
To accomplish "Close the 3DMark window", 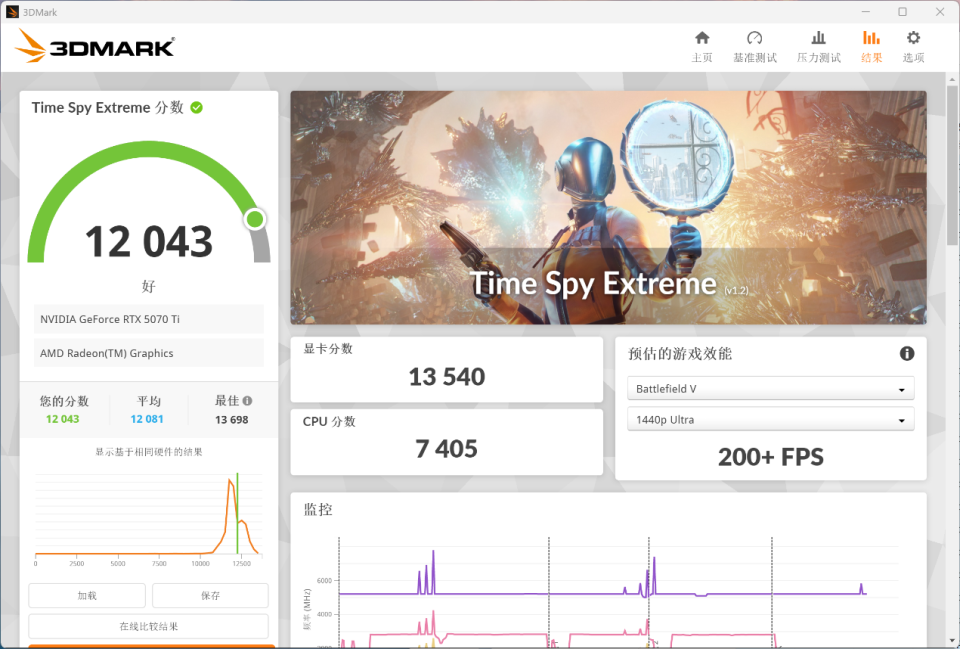I will tap(940, 12).
